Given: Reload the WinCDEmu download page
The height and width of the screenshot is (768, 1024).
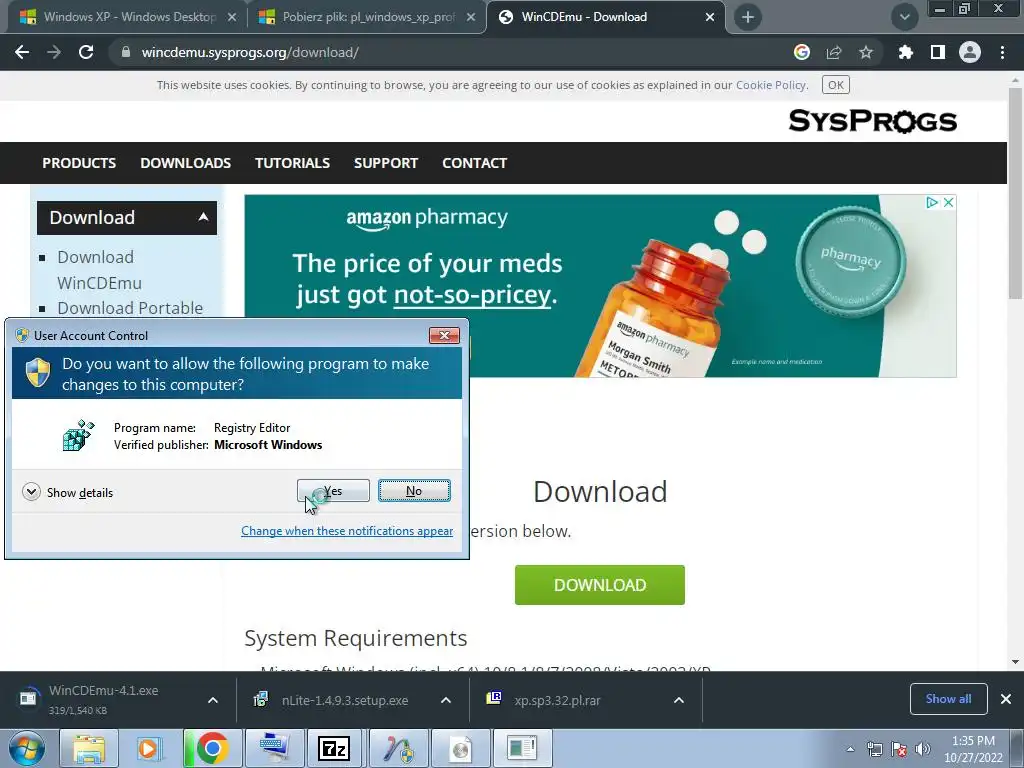Looking at the screenshot, I should [86, 52].
